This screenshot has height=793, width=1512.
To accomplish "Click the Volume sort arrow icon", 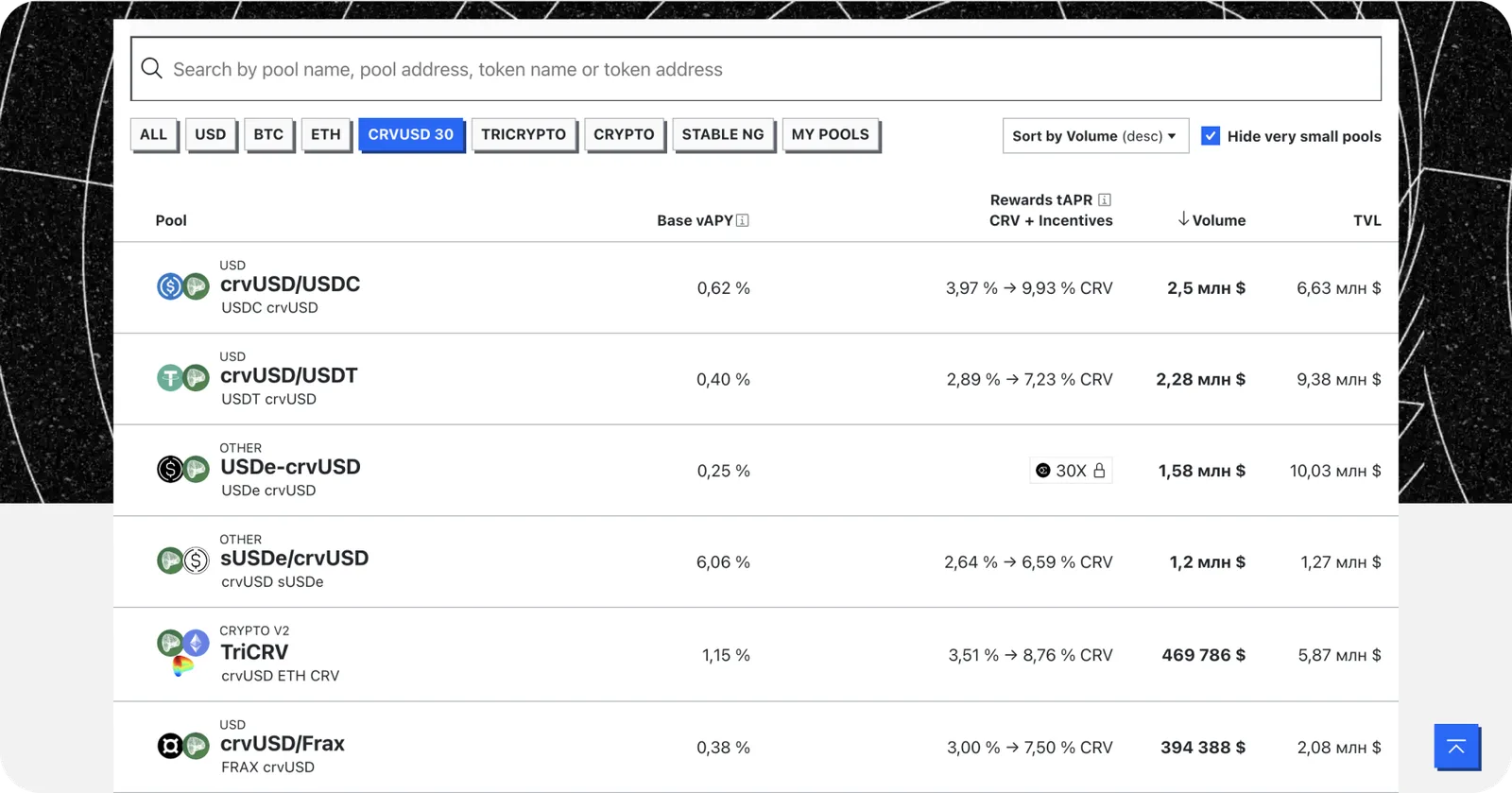I will point(1183,219).
